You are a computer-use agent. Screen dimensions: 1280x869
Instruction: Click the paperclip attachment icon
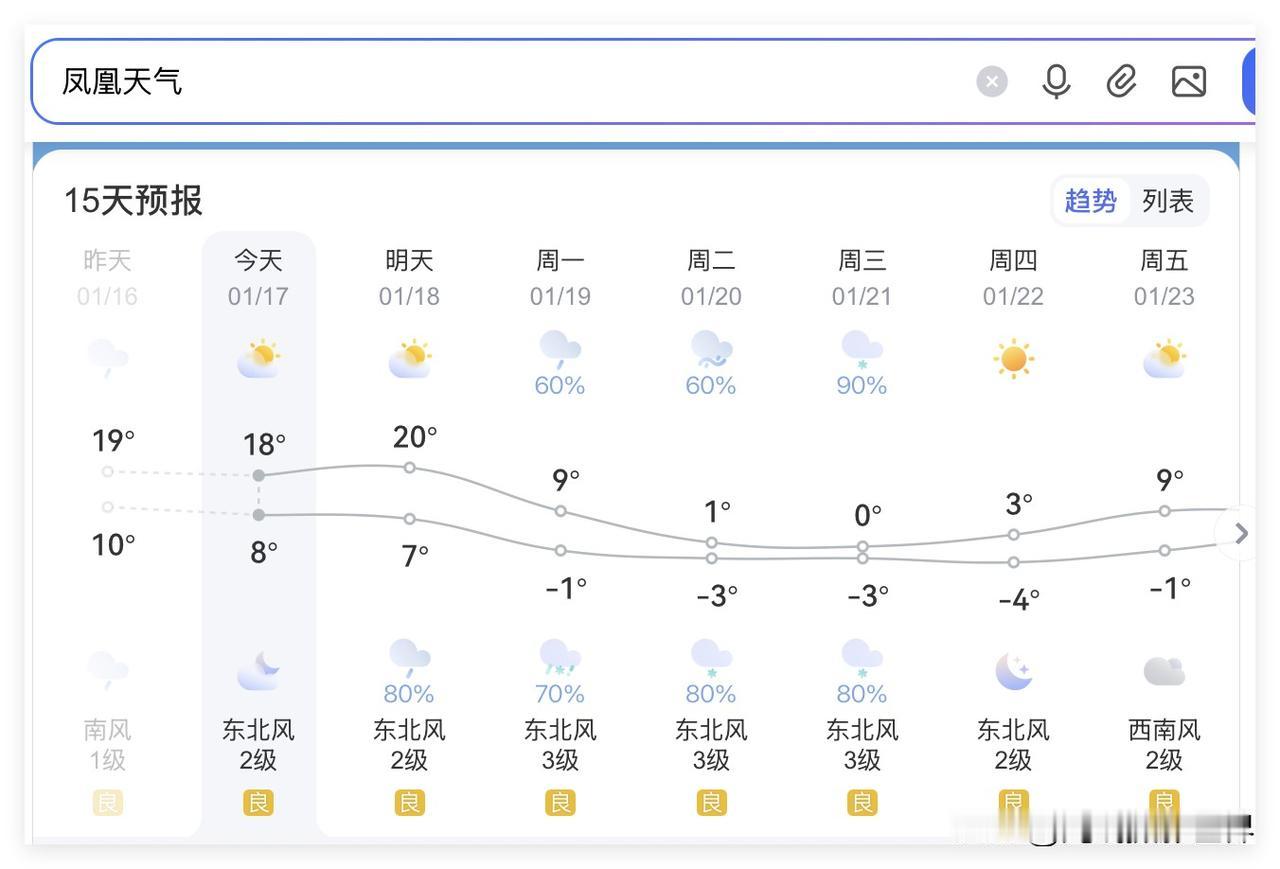(1122, 81)
